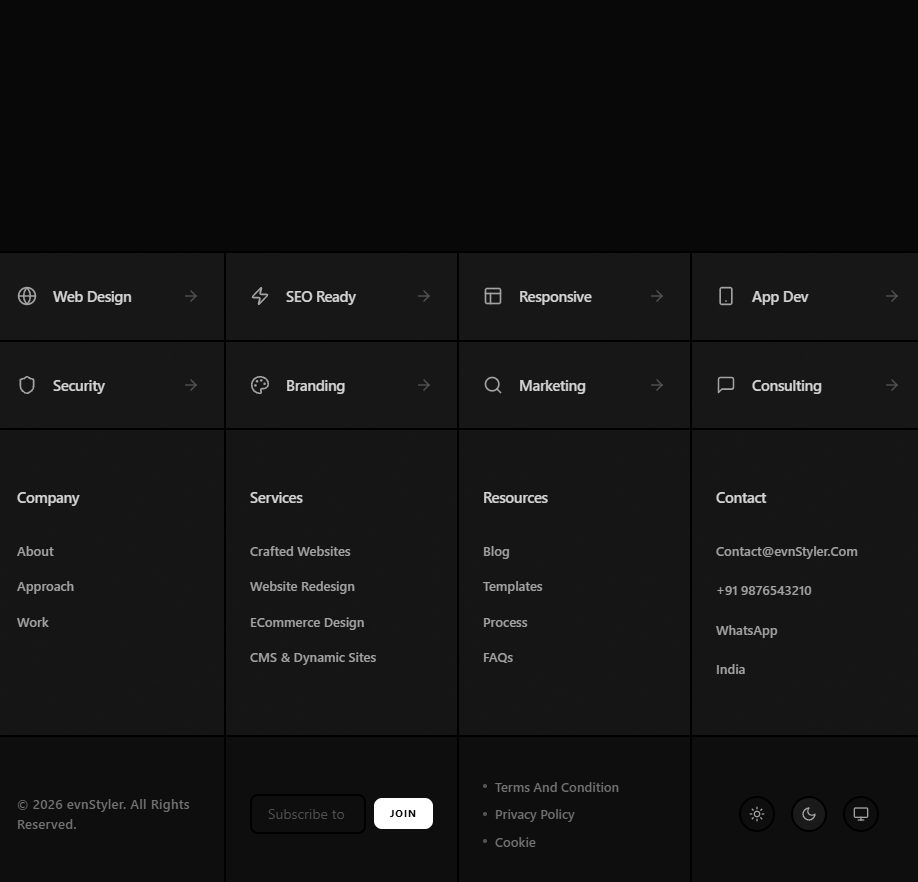918x882 pixels.
Task: Click the arrow in the Security card
Action: pyautogui.click(x=191, y=385)
